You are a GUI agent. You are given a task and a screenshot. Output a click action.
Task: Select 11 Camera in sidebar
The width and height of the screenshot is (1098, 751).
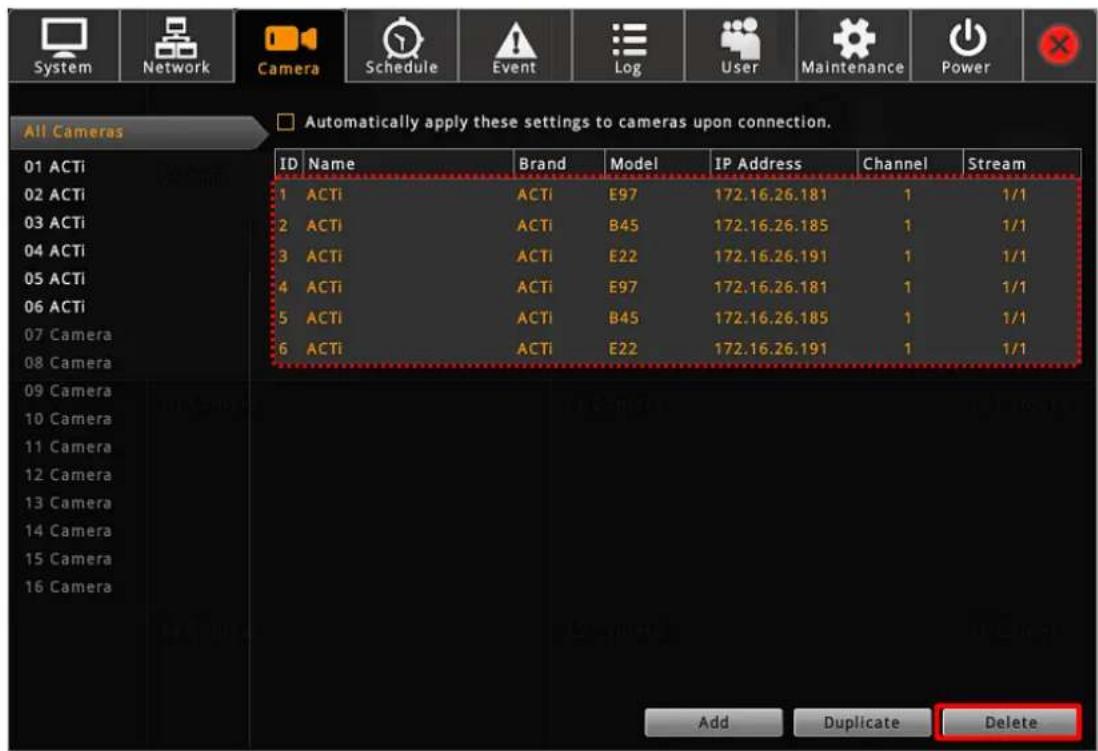point(68,447)
